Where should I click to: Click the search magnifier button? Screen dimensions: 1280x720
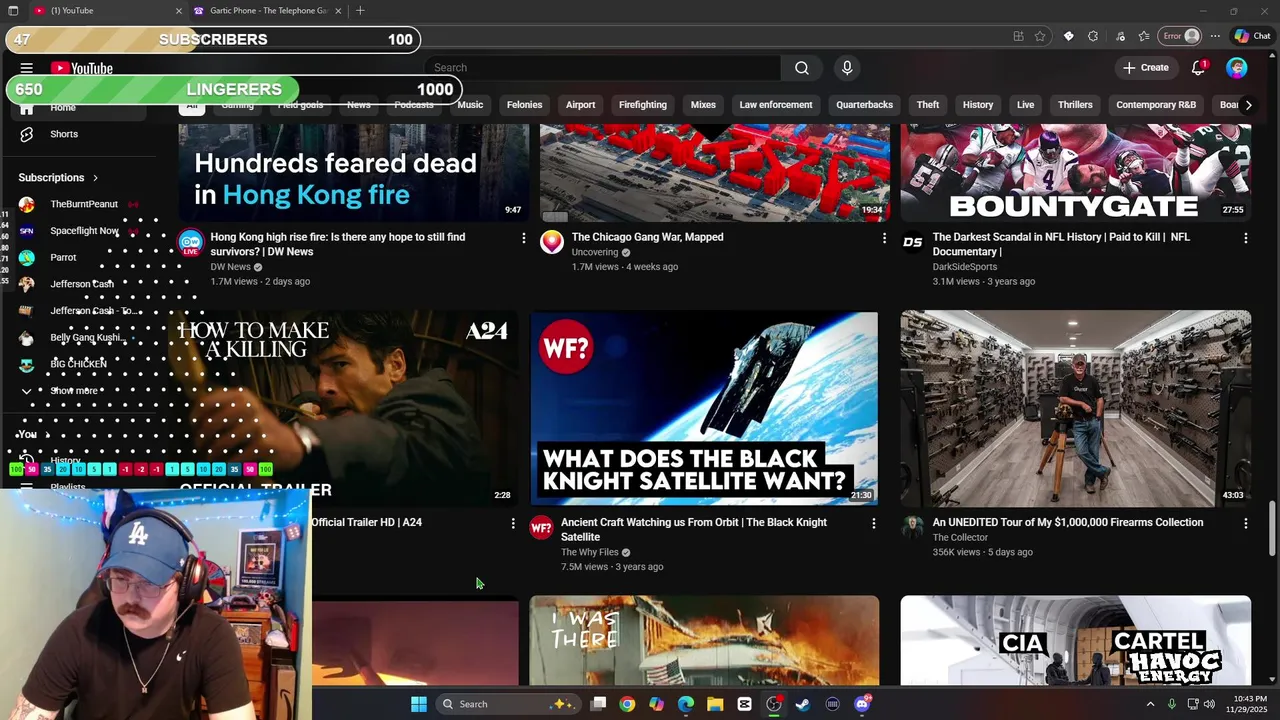click(x=802, y=68)
